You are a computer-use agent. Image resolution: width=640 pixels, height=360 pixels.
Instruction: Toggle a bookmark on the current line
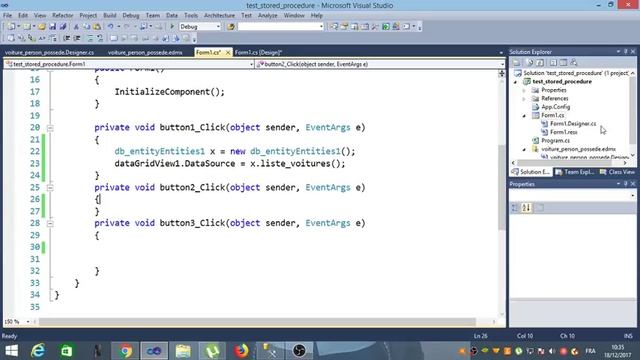tap(113, 38)
